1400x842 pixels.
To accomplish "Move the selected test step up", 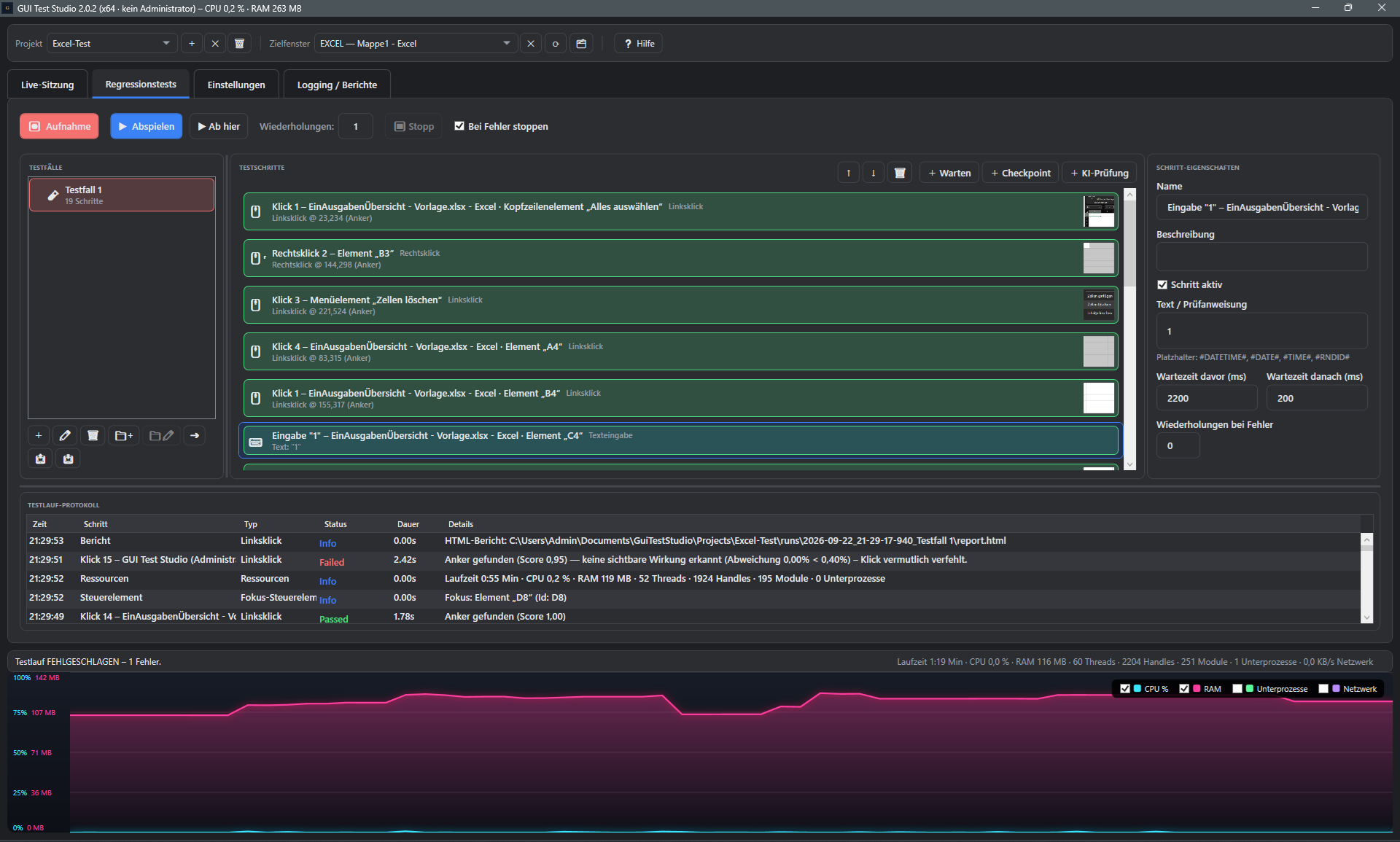I will coord(849,173).
